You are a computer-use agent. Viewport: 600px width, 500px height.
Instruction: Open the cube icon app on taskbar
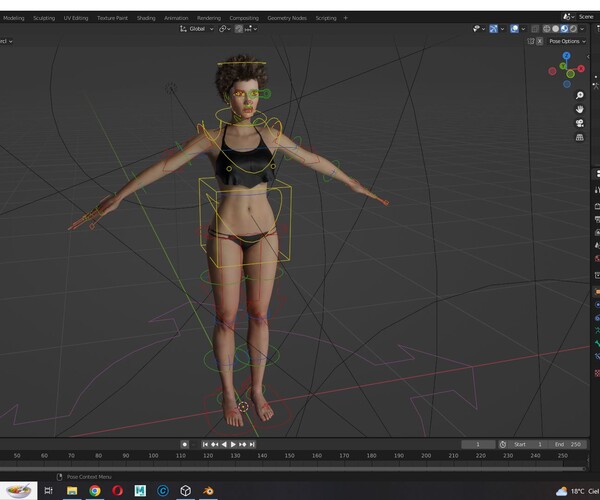pyautogui.click(x=186, y=490)
